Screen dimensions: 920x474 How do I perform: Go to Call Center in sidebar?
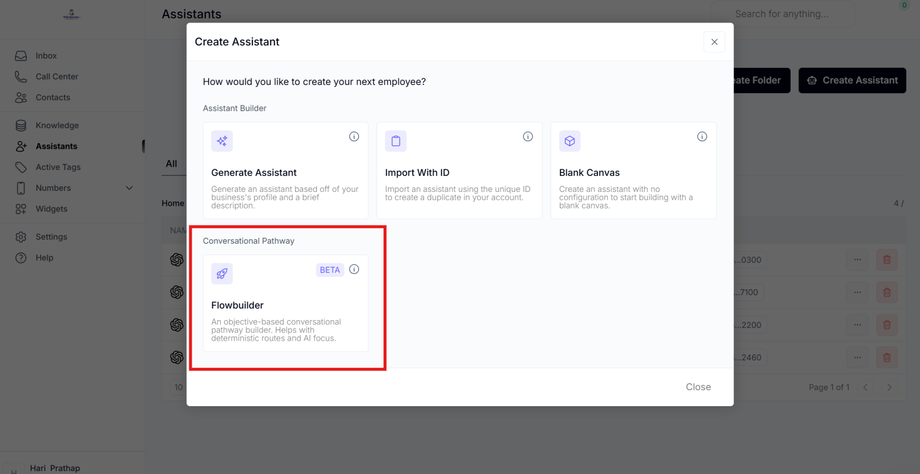(56, 77)
